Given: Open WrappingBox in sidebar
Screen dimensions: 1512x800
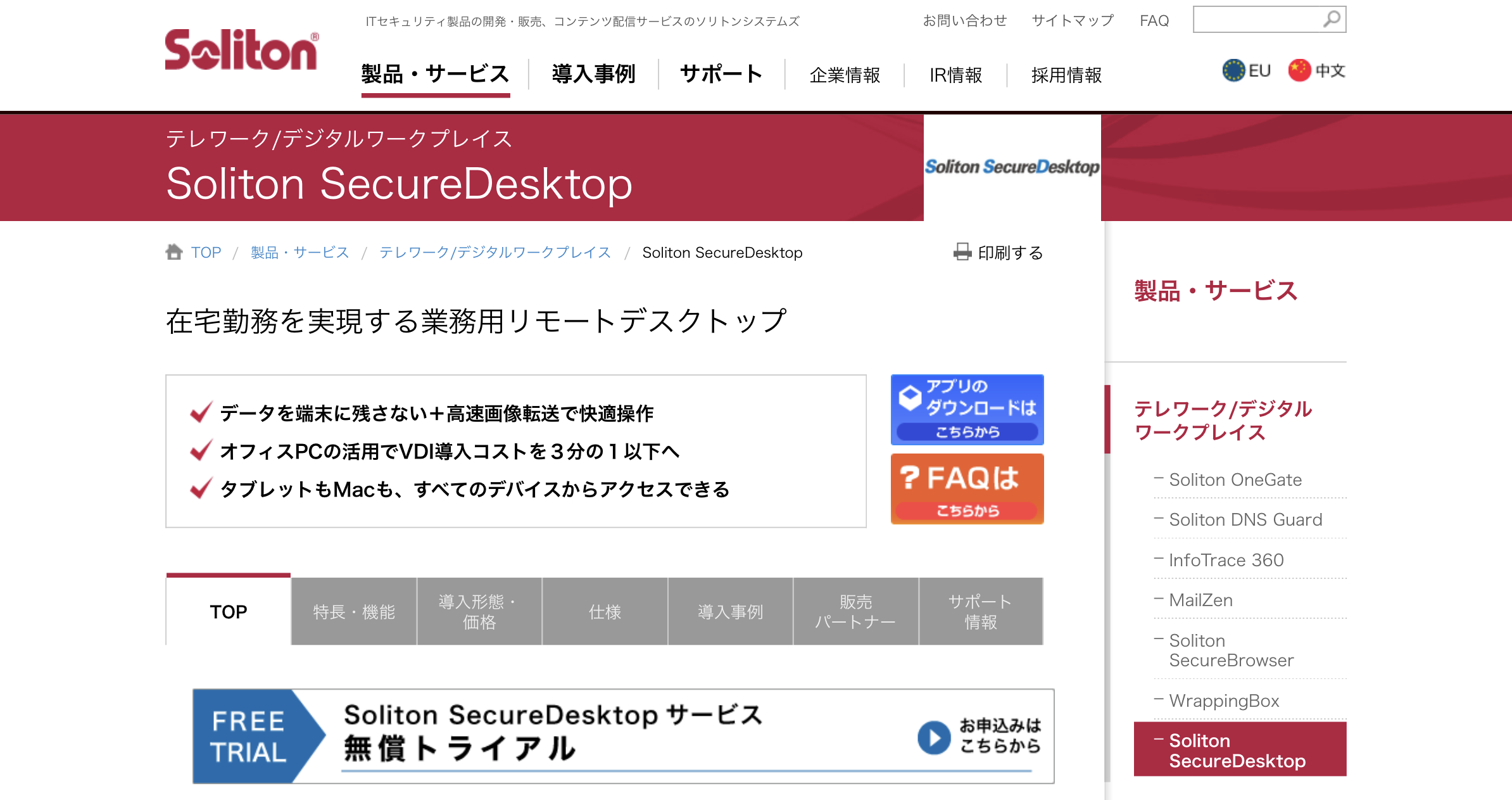Looking at the screenshot, I should [1224, 701].
